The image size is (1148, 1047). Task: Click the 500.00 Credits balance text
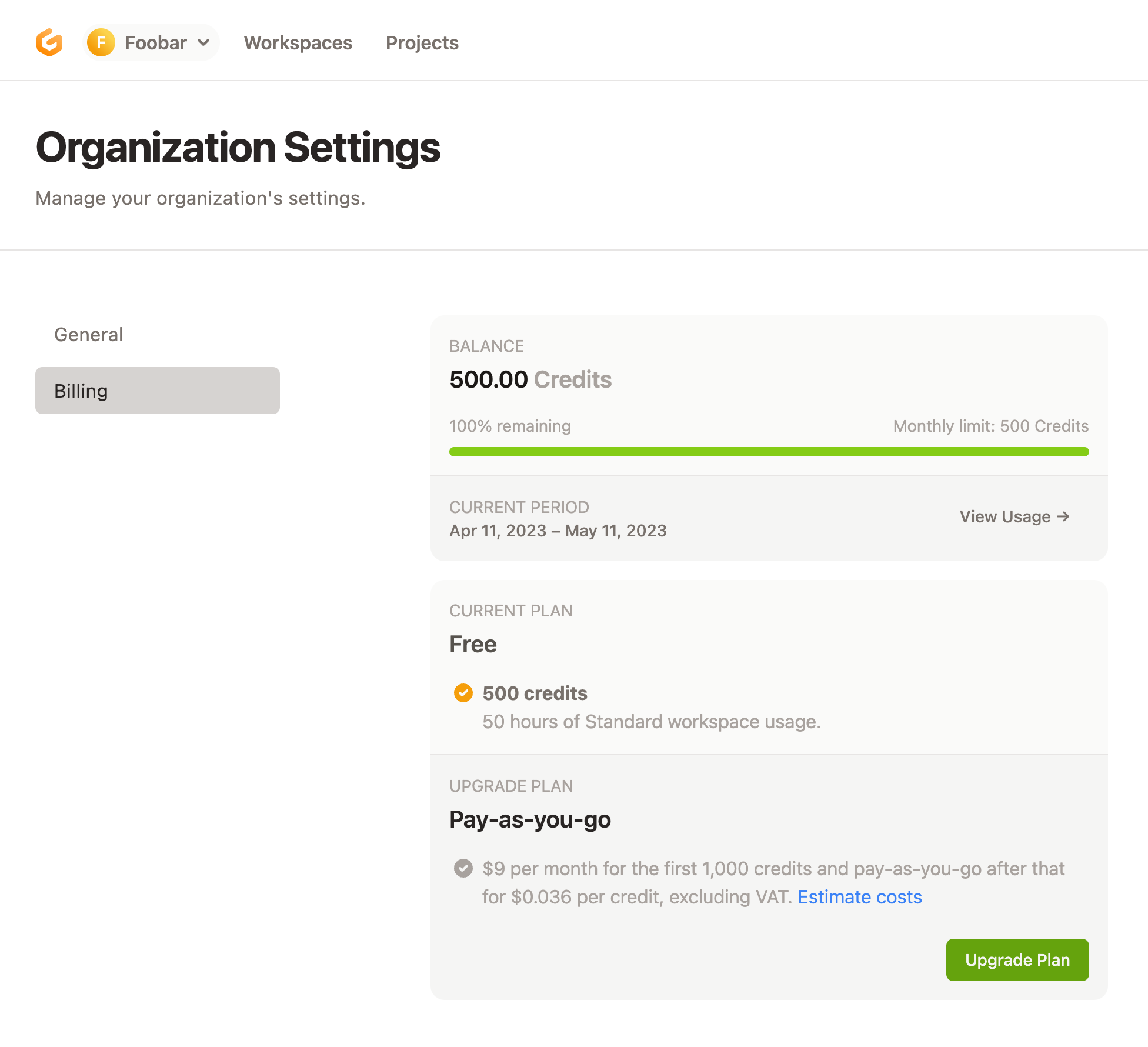tap(530, 379)
